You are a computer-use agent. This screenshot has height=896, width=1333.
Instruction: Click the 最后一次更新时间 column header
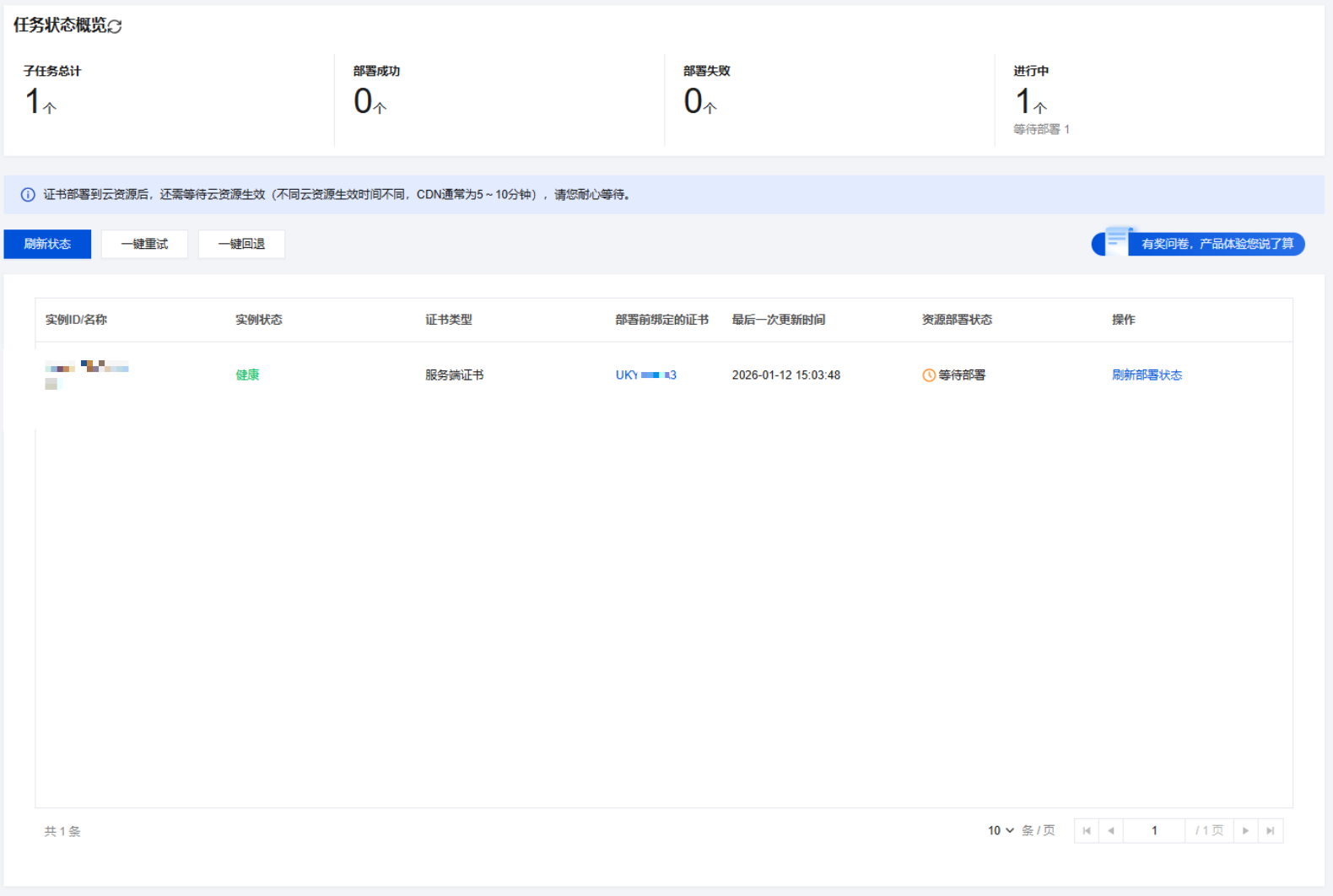click(778, 320)
